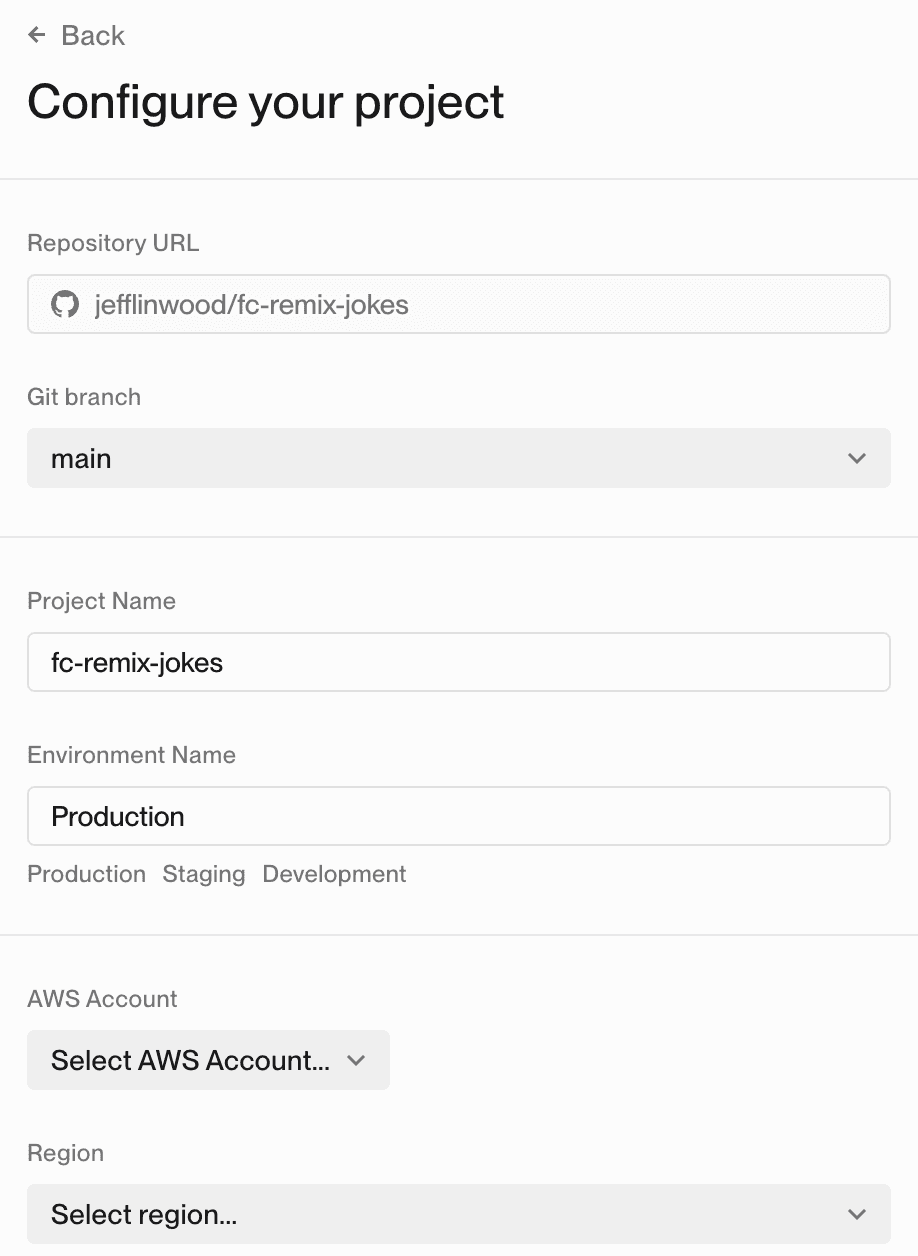
Task: Click the Environment Name label
Action: pos(132,755)
